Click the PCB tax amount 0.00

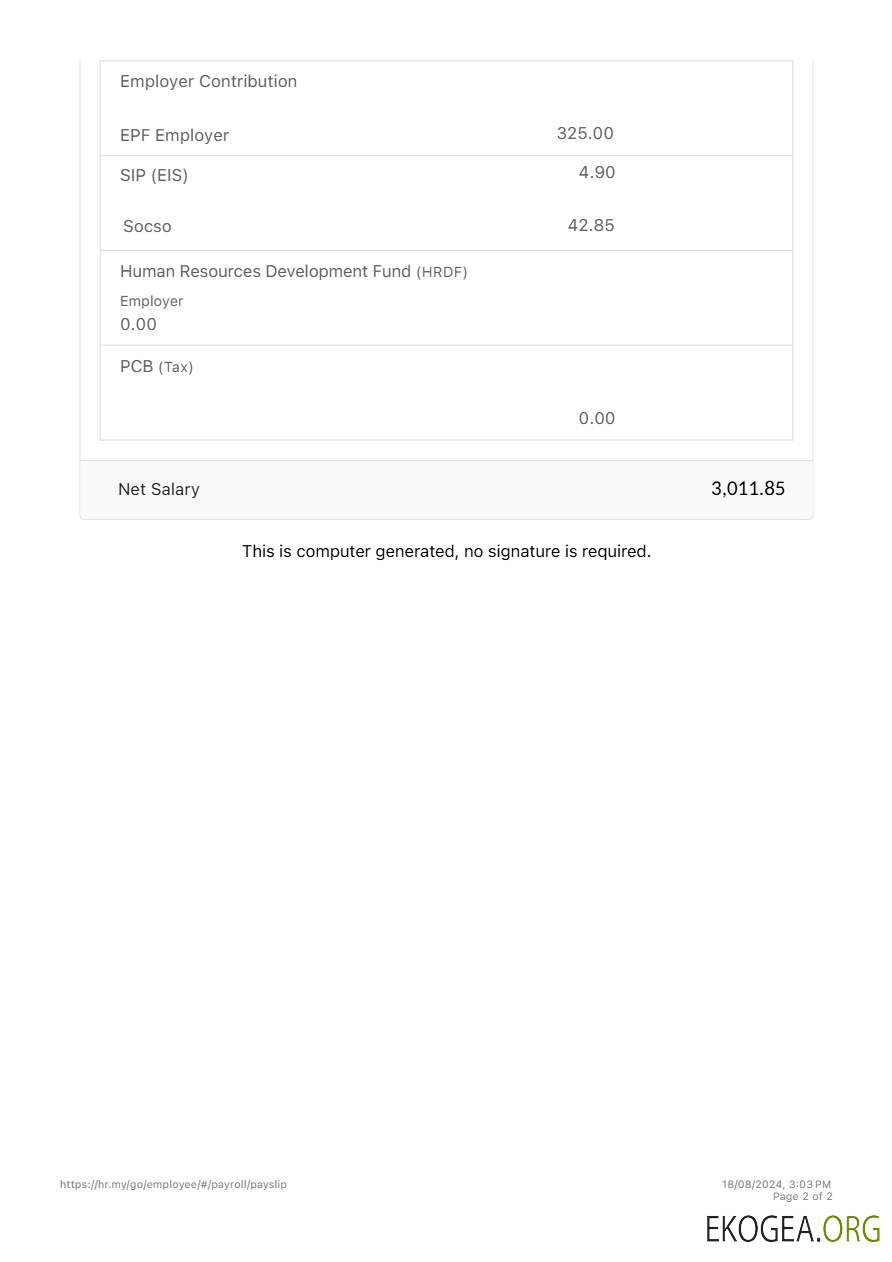(596, 419)
